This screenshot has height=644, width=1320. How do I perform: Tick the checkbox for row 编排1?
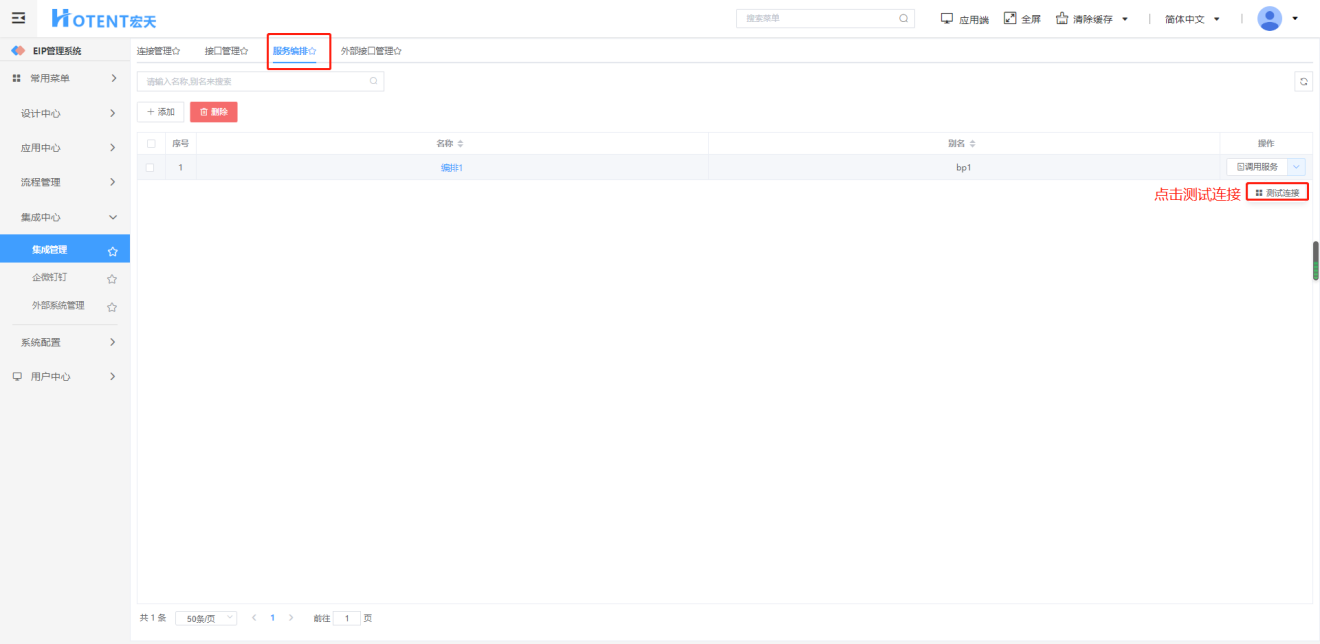coord(151,168)
